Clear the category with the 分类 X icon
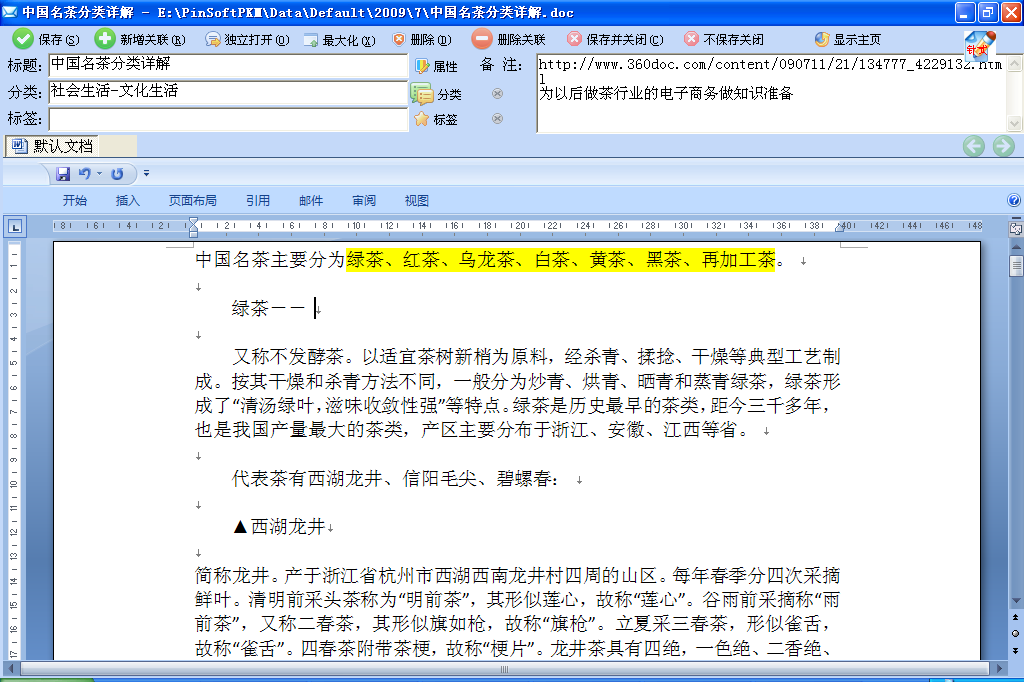 pyautogui.click(x=497, y=94)
